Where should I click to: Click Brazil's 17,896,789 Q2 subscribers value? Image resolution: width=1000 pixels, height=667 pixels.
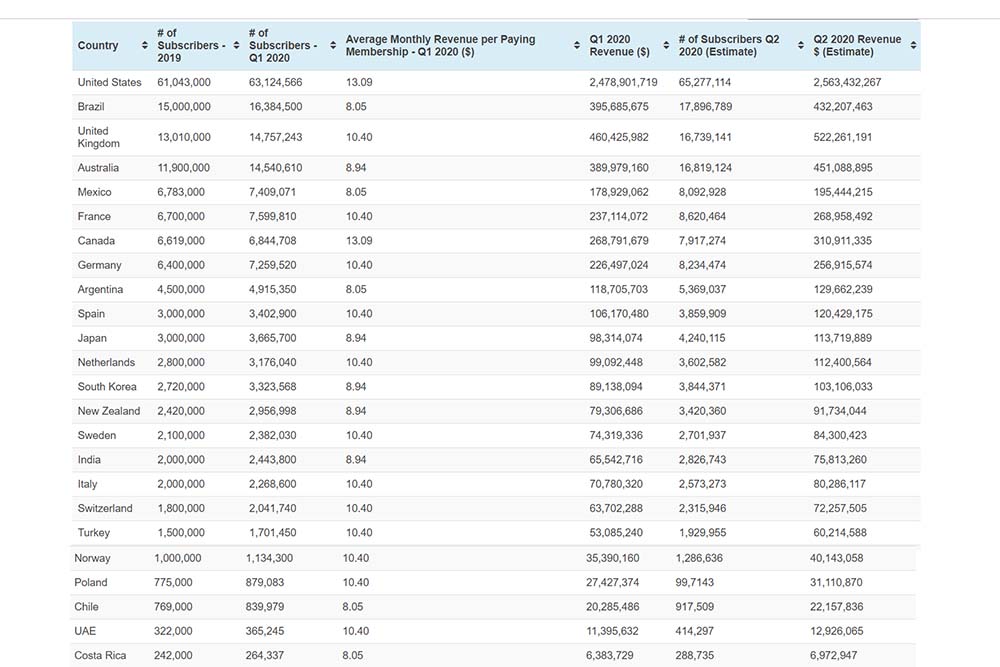click(x=705, y=106)
